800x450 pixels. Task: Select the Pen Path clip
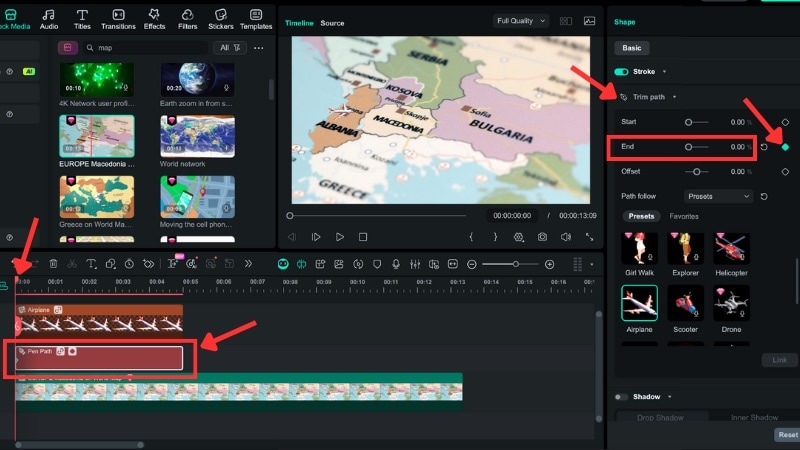(99, 358)
